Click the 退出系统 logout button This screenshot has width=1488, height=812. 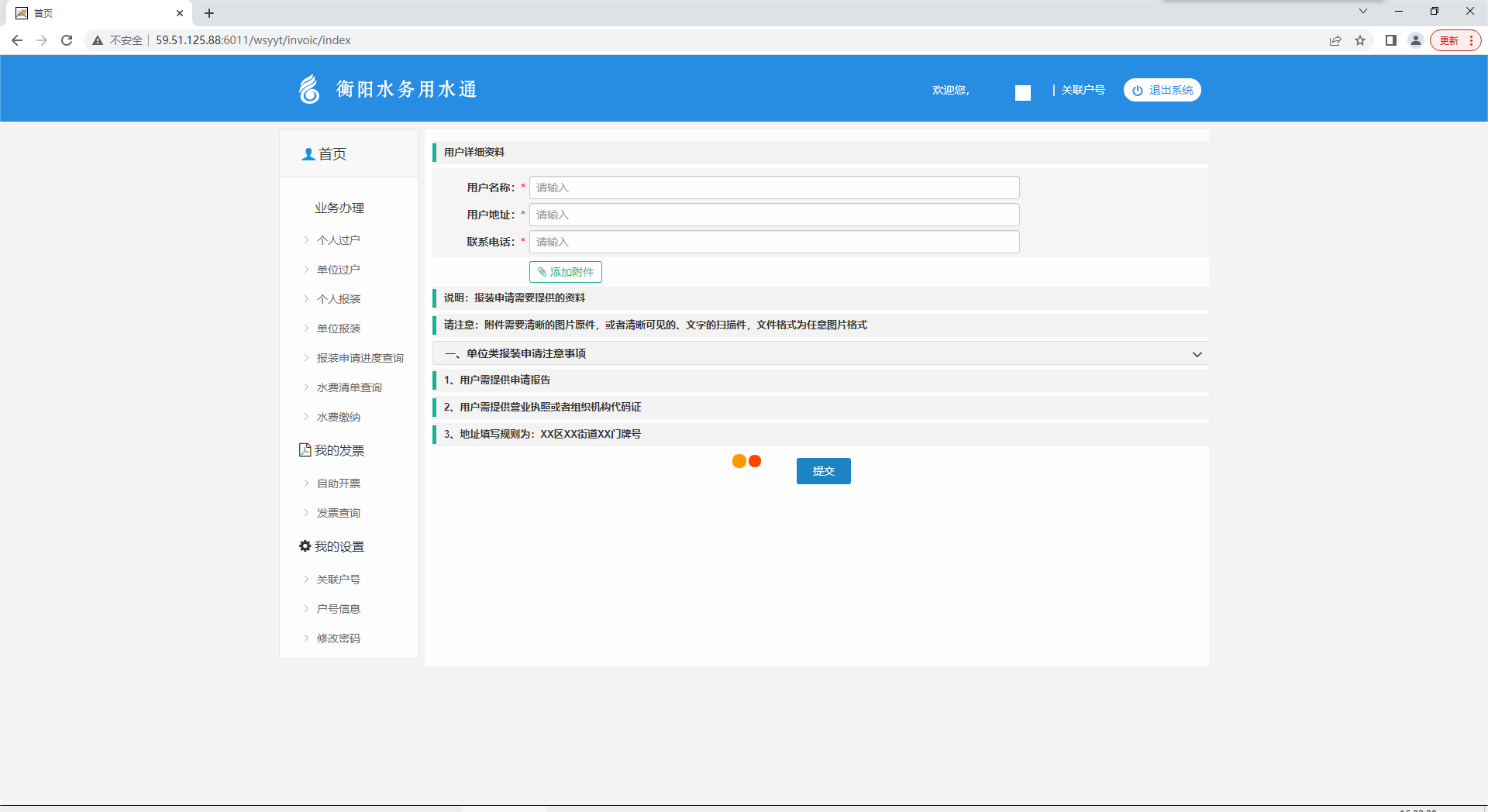tap(1162, 90)
